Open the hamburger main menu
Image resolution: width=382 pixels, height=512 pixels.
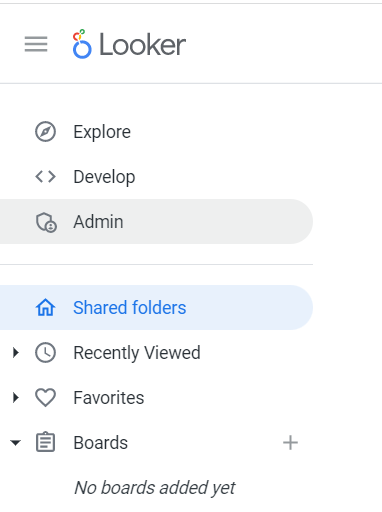coord(36,44)
